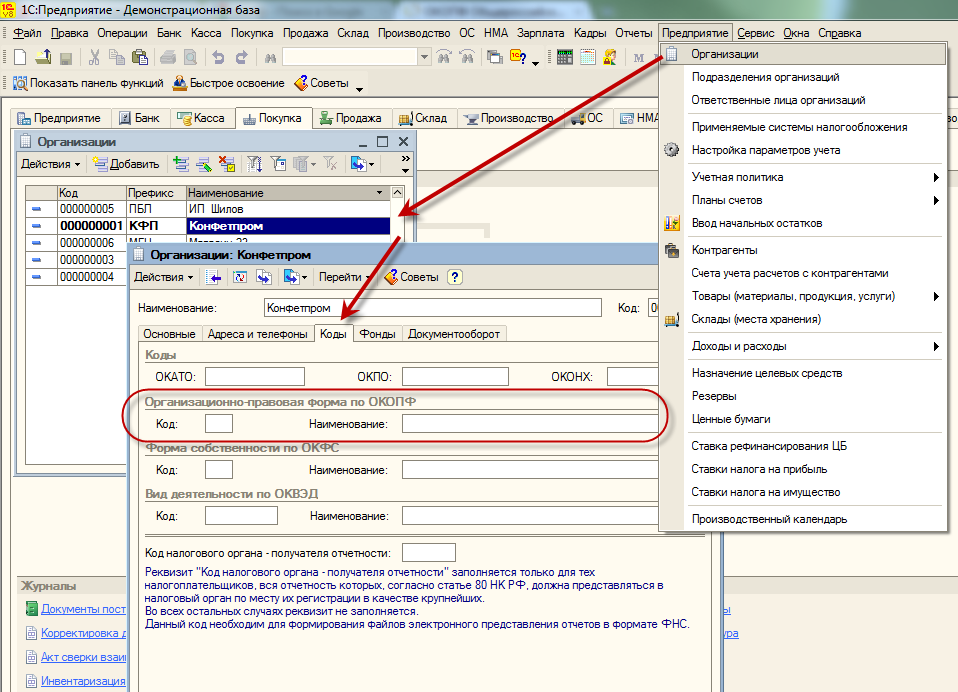Switch to Адреса и телефоны tab

[257, 334]
